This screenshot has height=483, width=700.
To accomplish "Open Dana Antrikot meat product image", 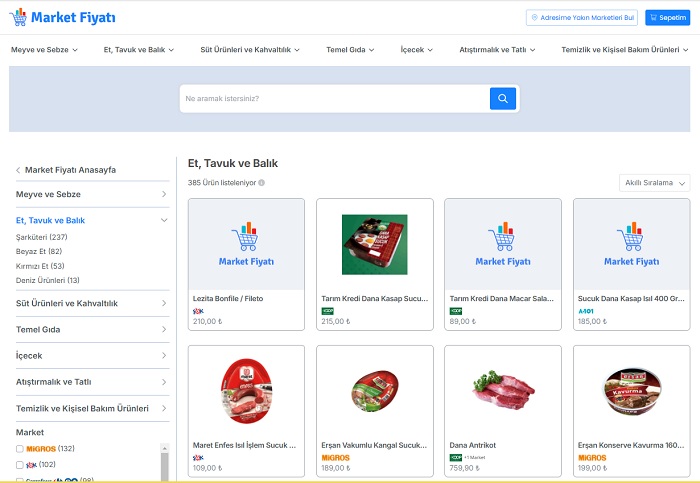I will 503,391.
